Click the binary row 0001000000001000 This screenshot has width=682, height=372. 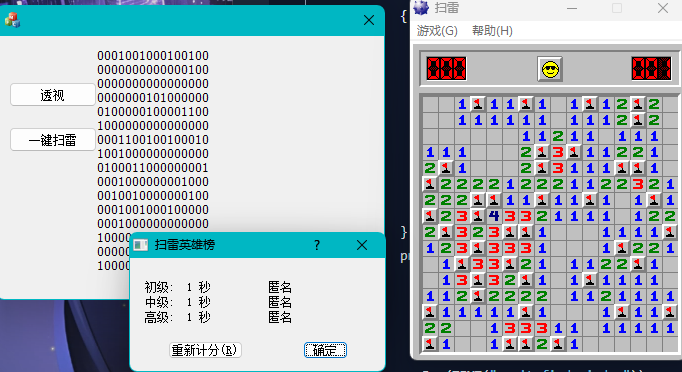pyautogui.click(x=153, y=181)
